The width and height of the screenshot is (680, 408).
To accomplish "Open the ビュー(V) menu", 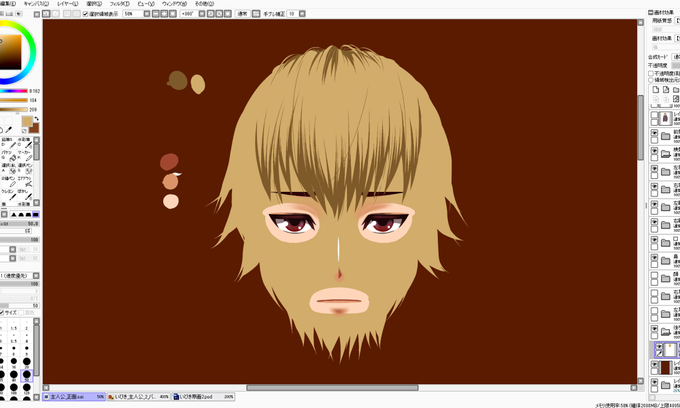I will [x=146, y=3].
